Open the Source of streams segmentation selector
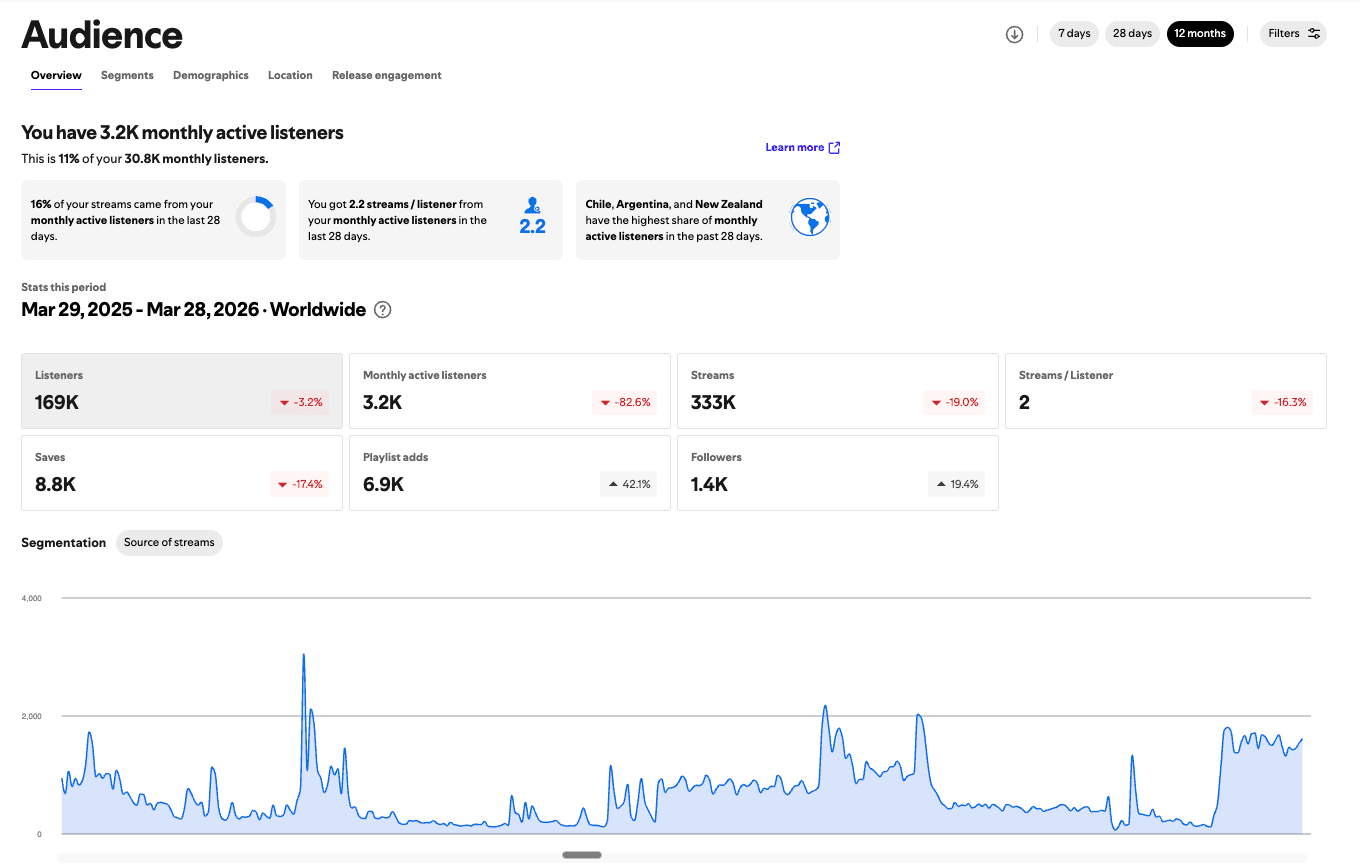The width and height of the screenshot is (1360, 867). (x=169, y=543)
